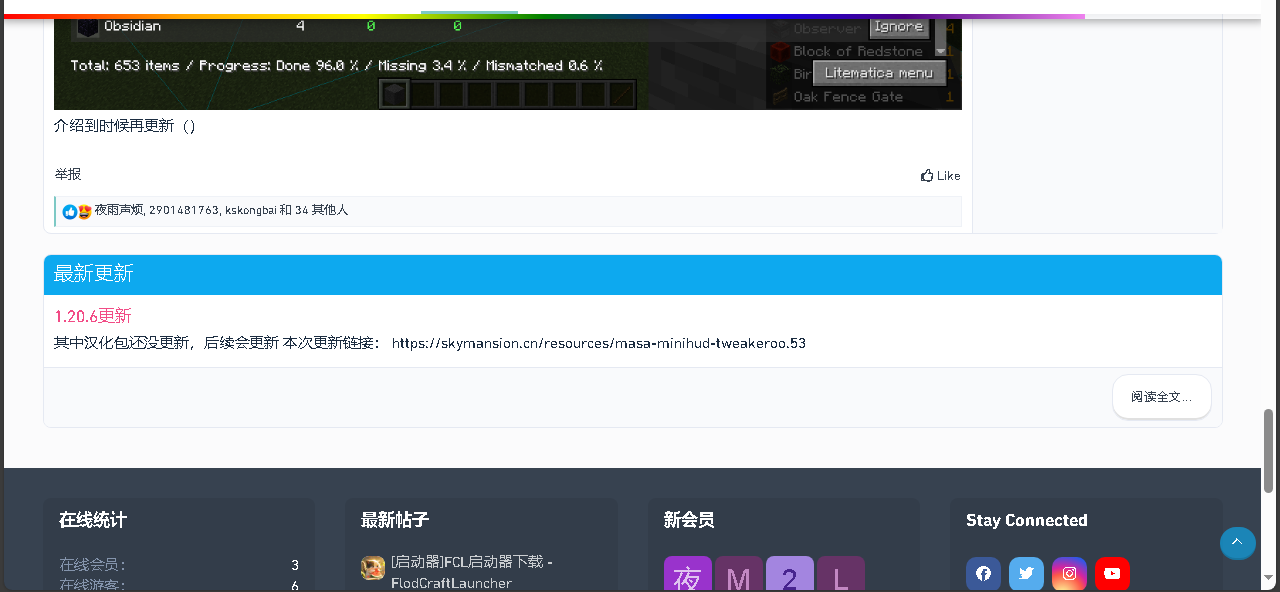Open member avatar M in 新会员

point(738,574)
